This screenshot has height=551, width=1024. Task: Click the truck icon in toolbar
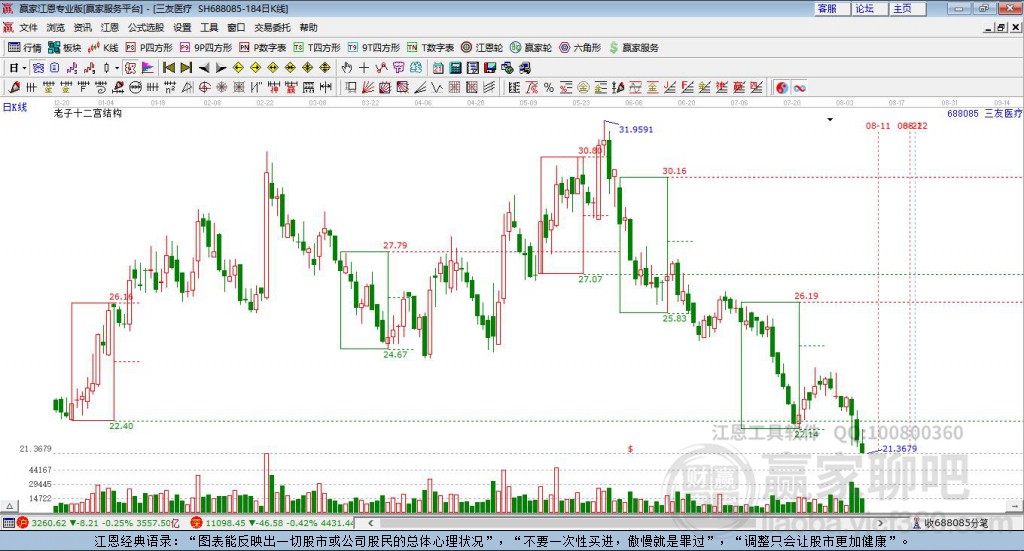pyautogui.click(x=524, y=68)
